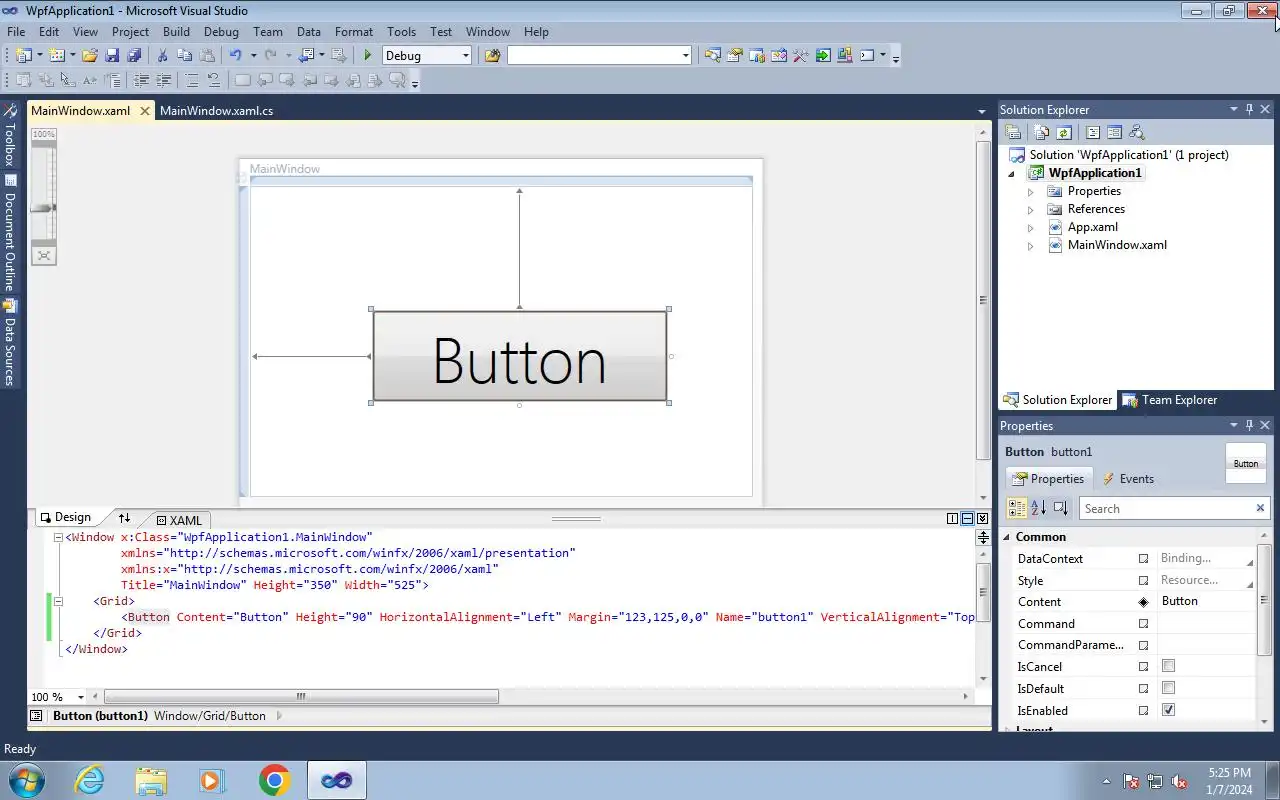Expand the Properties node in Solution Explorer

1031,191
